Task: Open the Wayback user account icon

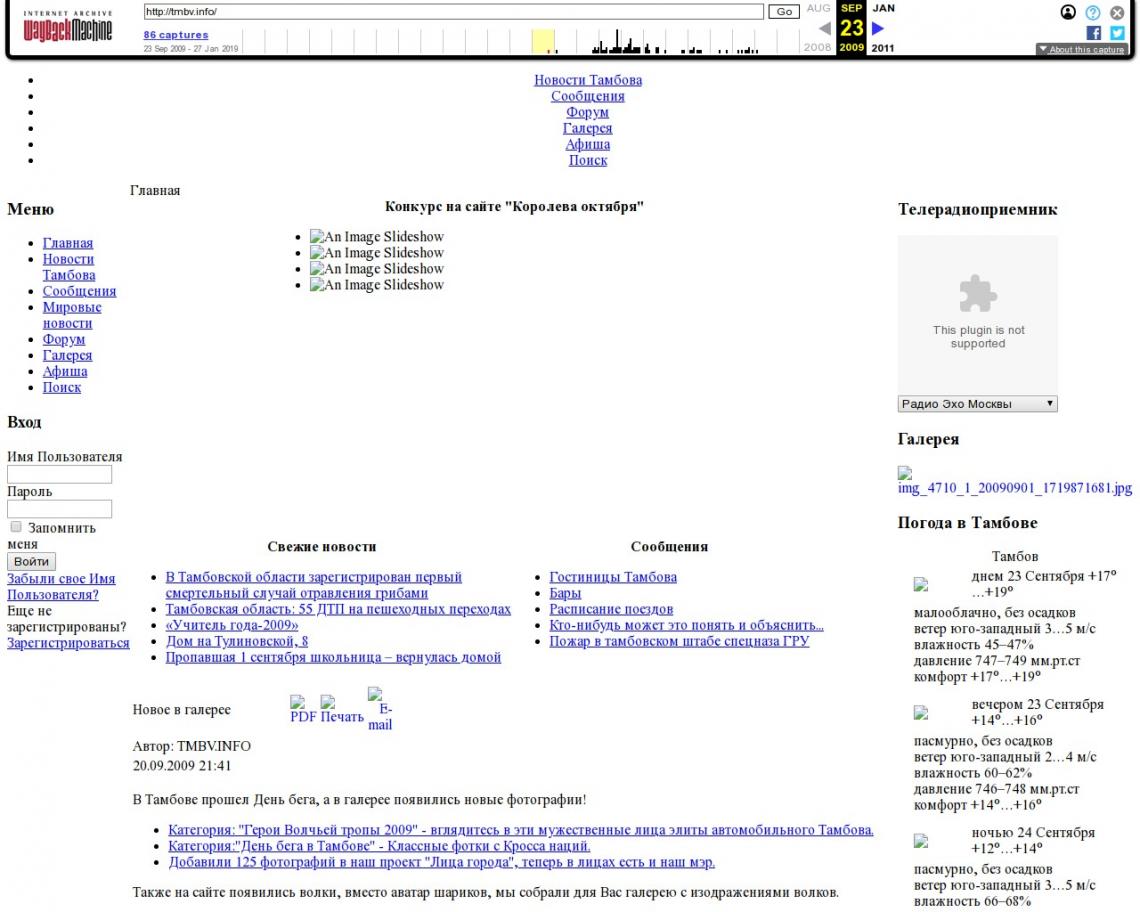Action: pos(1068,12)
